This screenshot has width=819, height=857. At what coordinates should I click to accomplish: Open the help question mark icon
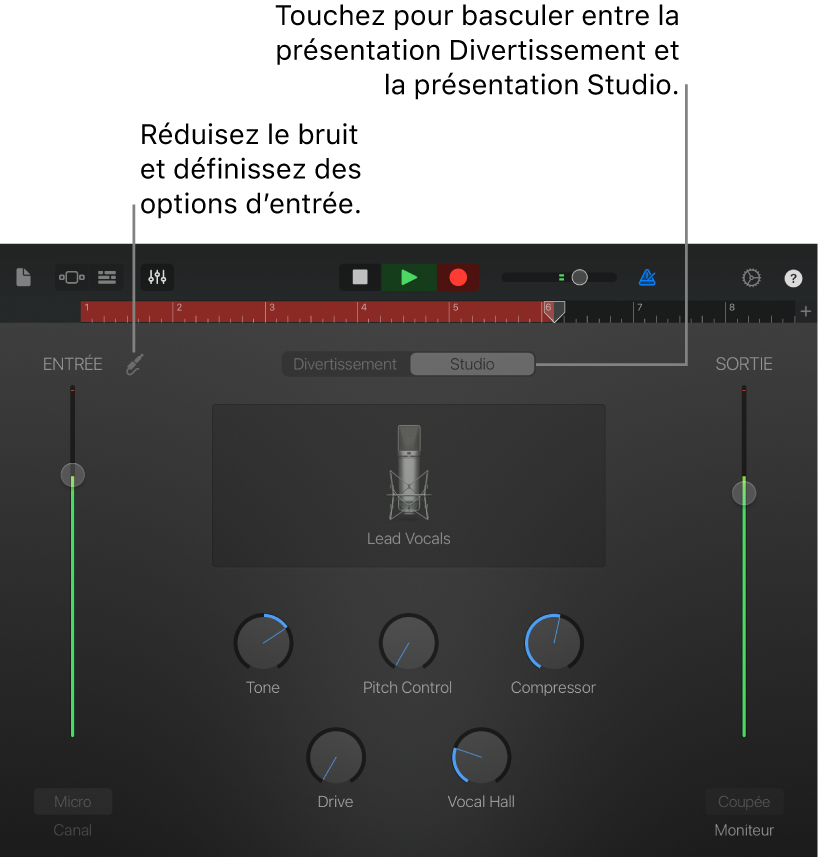coord(793,277)
